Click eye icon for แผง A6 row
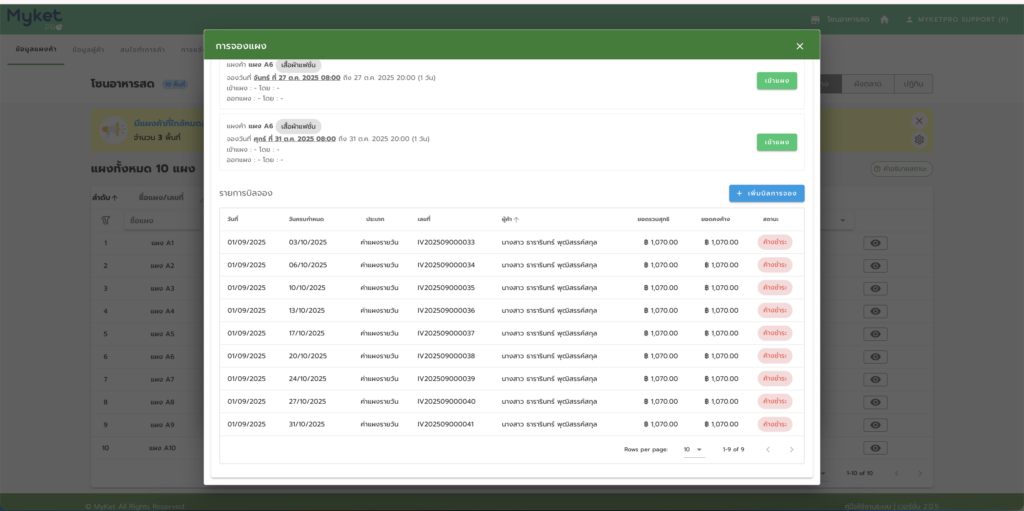The height and width of the screenshot is (511, 1024). point(875,357)
